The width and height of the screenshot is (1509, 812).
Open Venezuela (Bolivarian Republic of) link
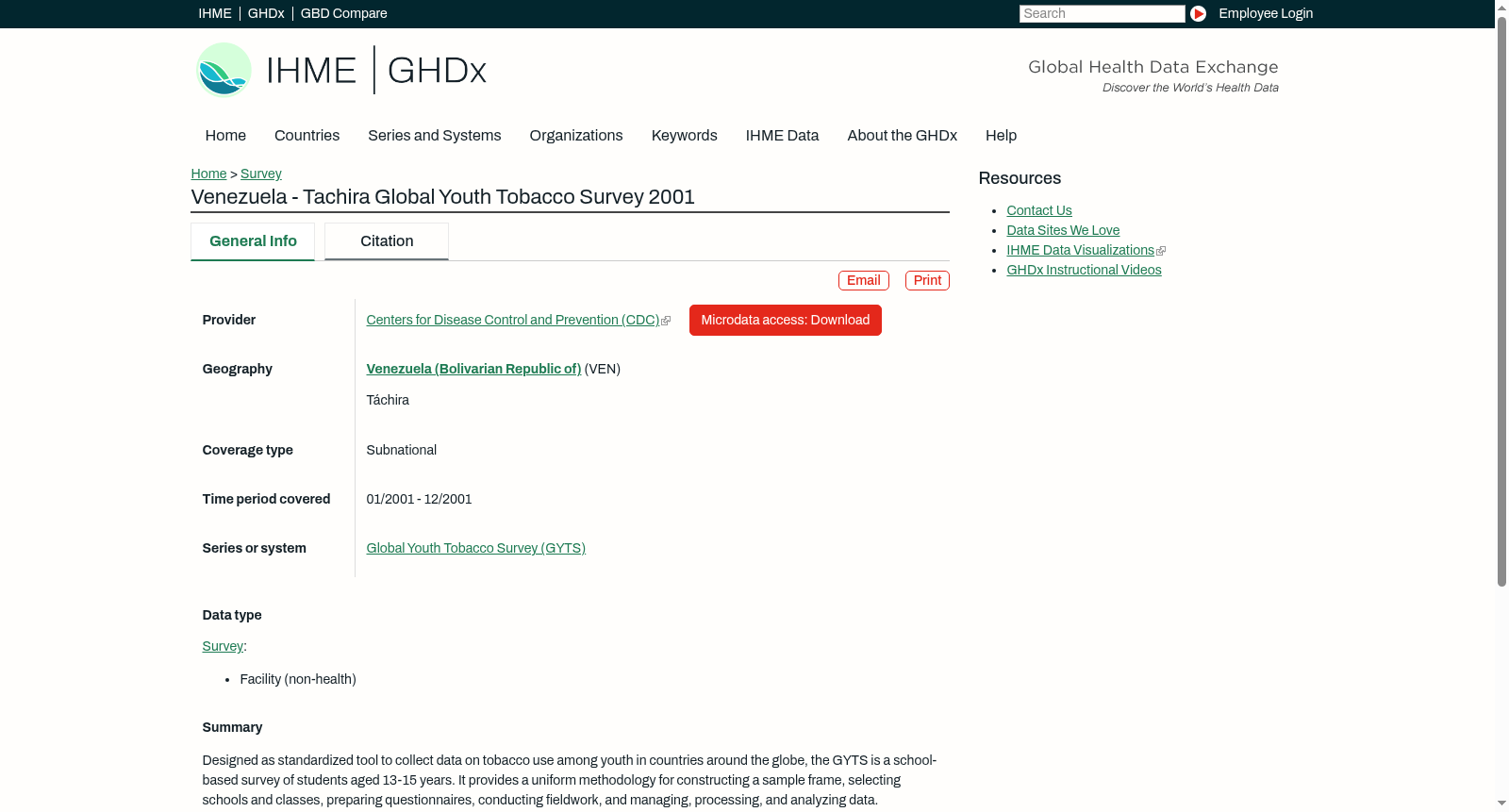[473, 370]
